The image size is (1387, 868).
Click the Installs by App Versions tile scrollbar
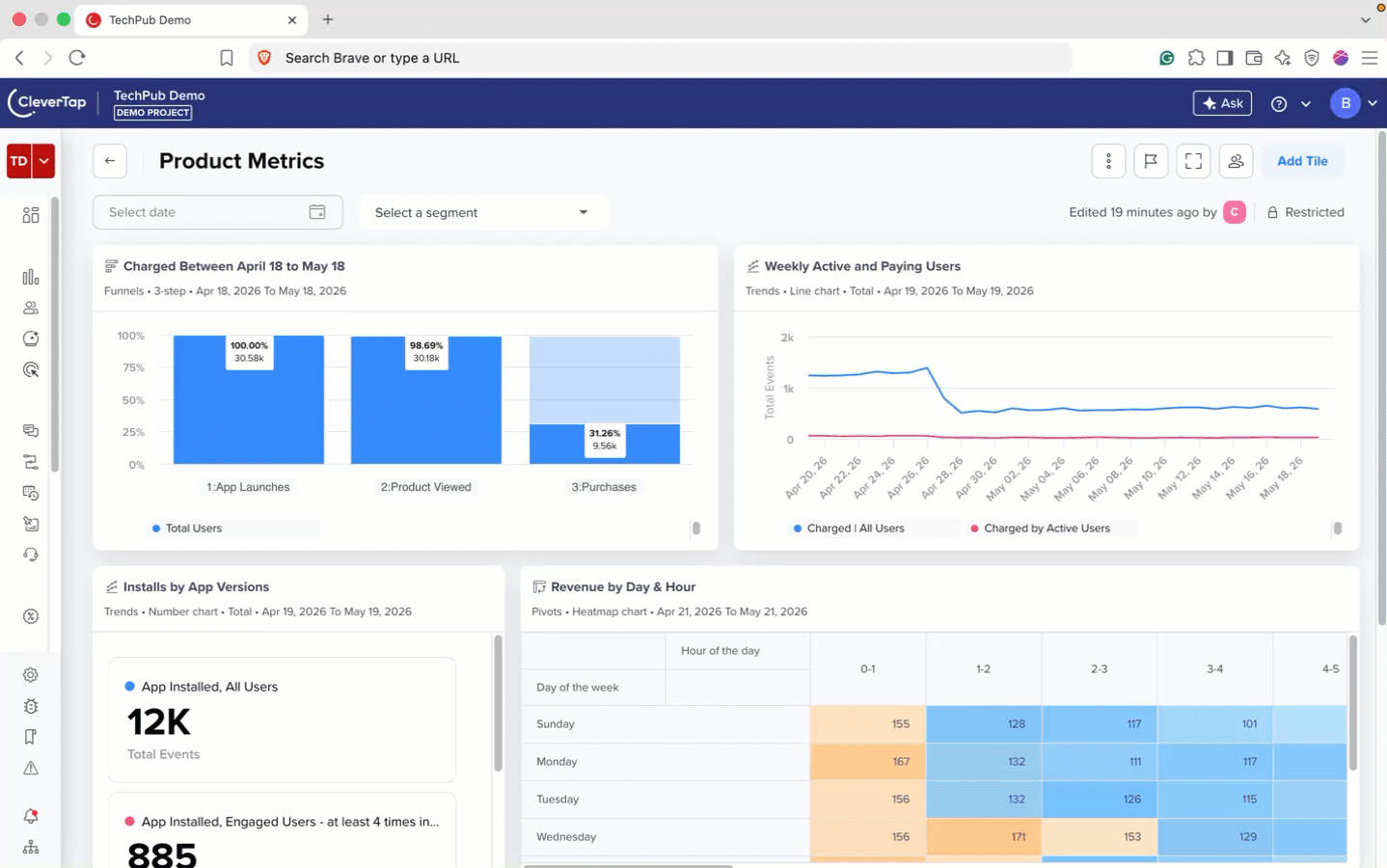[x=498, y=703]
